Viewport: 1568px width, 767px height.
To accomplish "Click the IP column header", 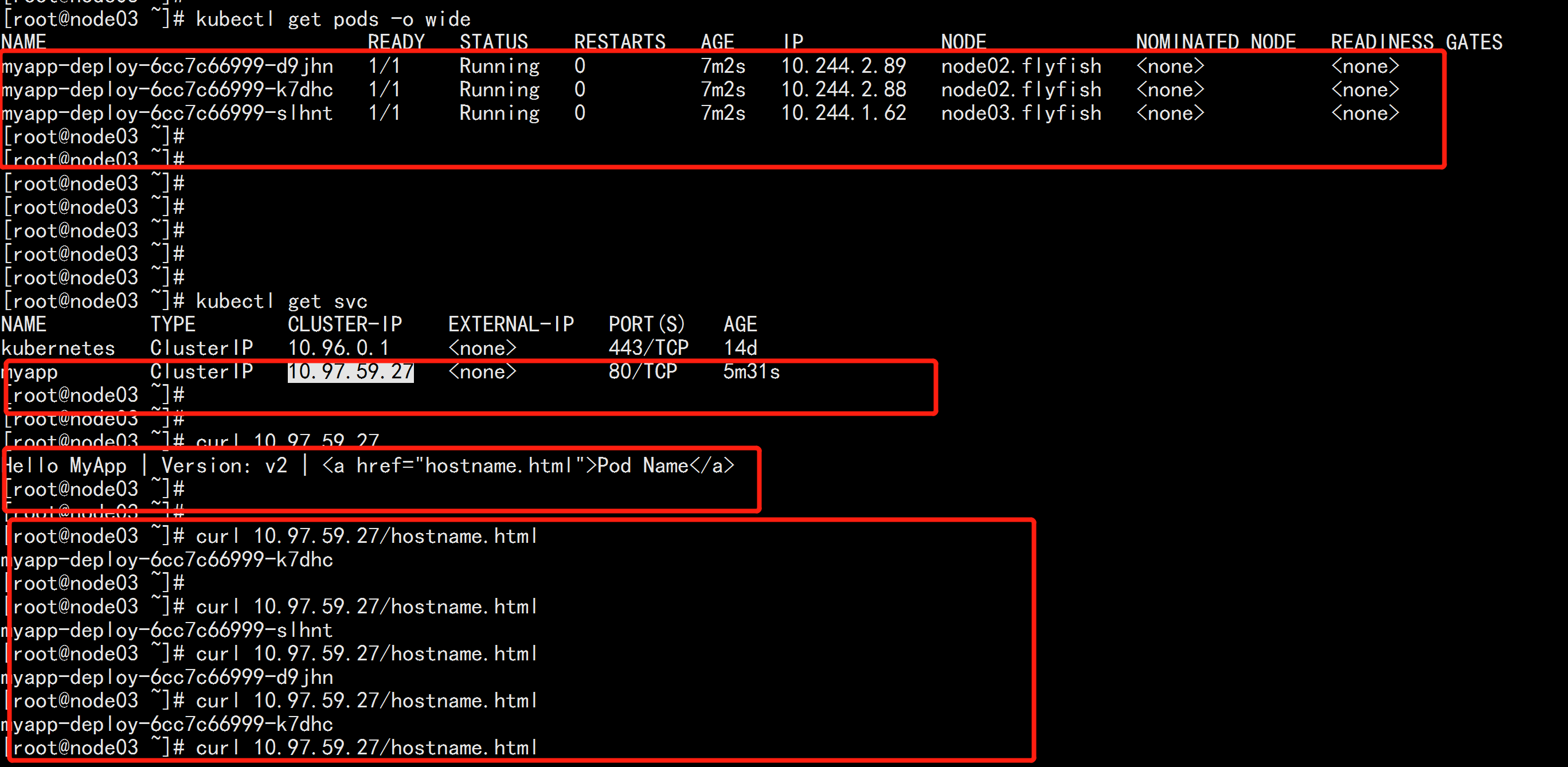I will point(793,42).
